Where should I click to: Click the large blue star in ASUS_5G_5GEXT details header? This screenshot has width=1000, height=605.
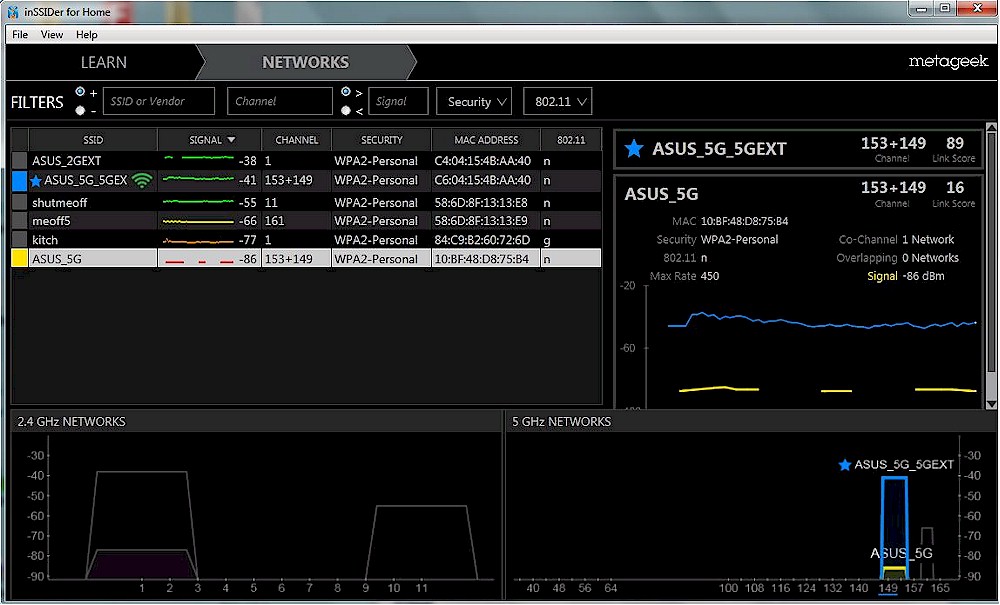(x=633, y=149)
